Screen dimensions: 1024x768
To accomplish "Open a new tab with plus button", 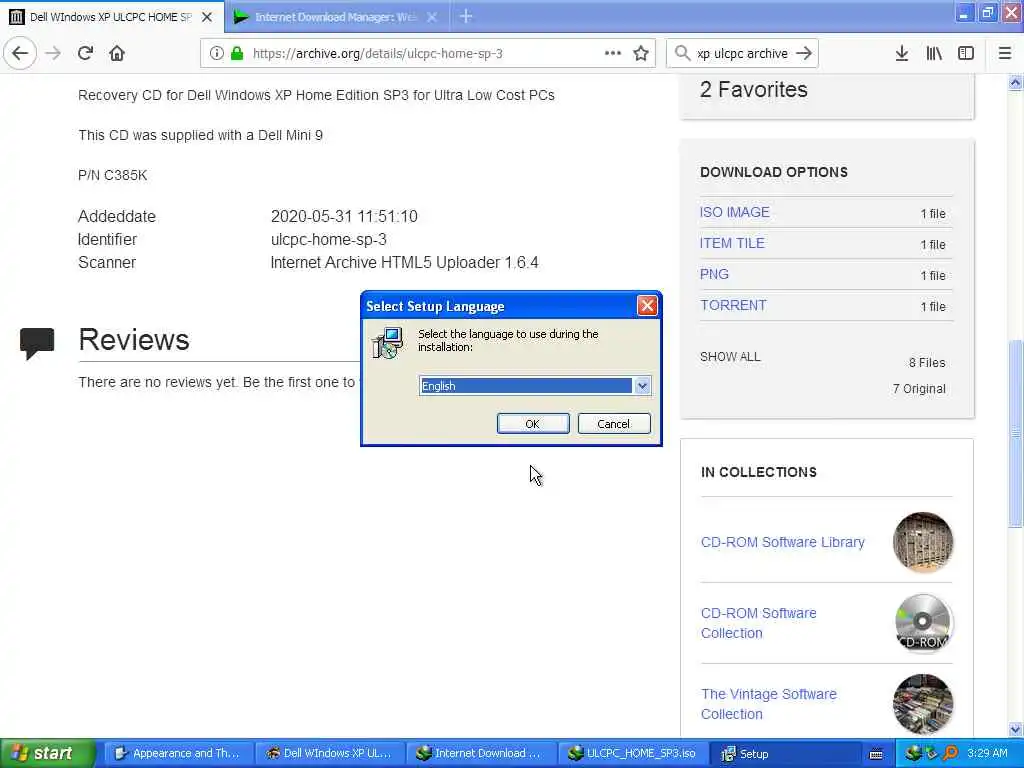I will tap(466, 16).
